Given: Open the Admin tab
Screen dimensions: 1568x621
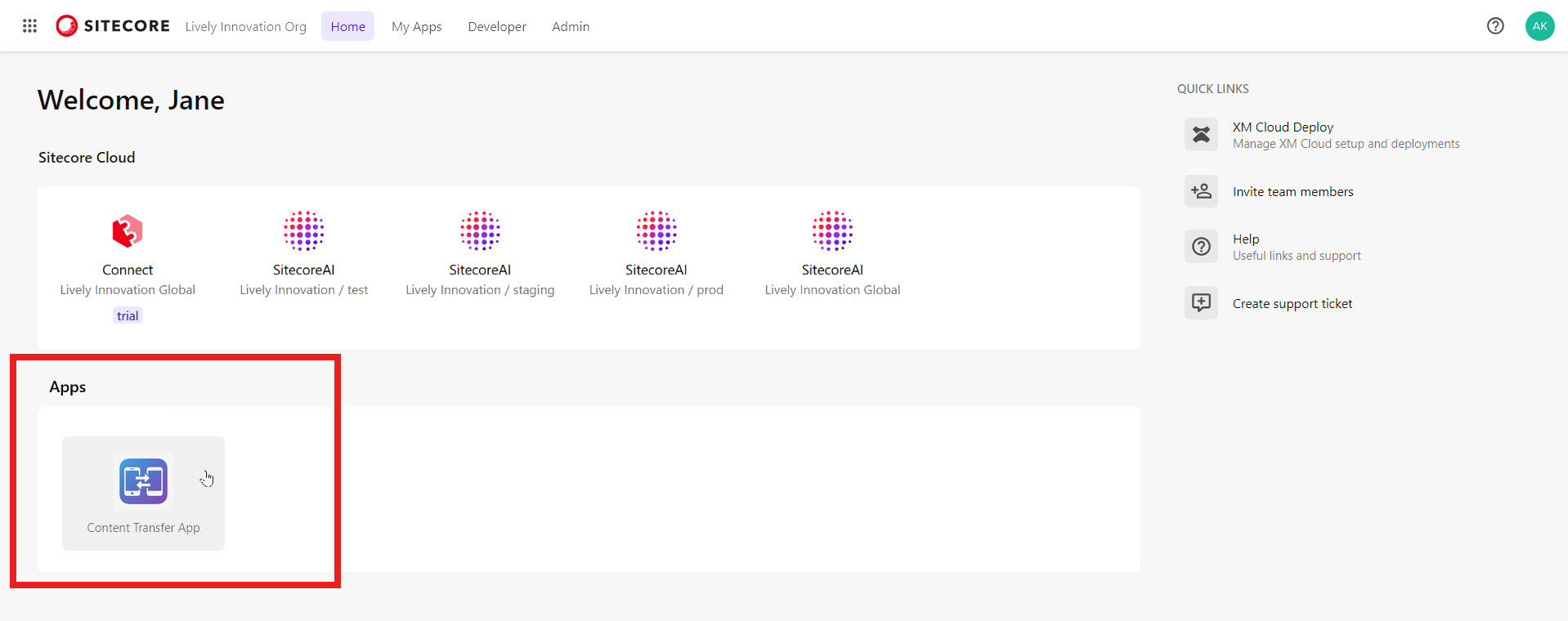Looking at the screenshot, I should (x=571, y=26).
